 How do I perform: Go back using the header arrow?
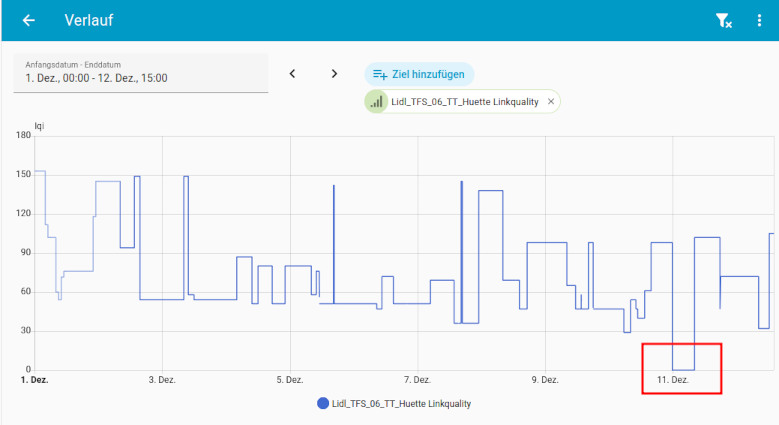pyautogui.click(x=28, y=20)
